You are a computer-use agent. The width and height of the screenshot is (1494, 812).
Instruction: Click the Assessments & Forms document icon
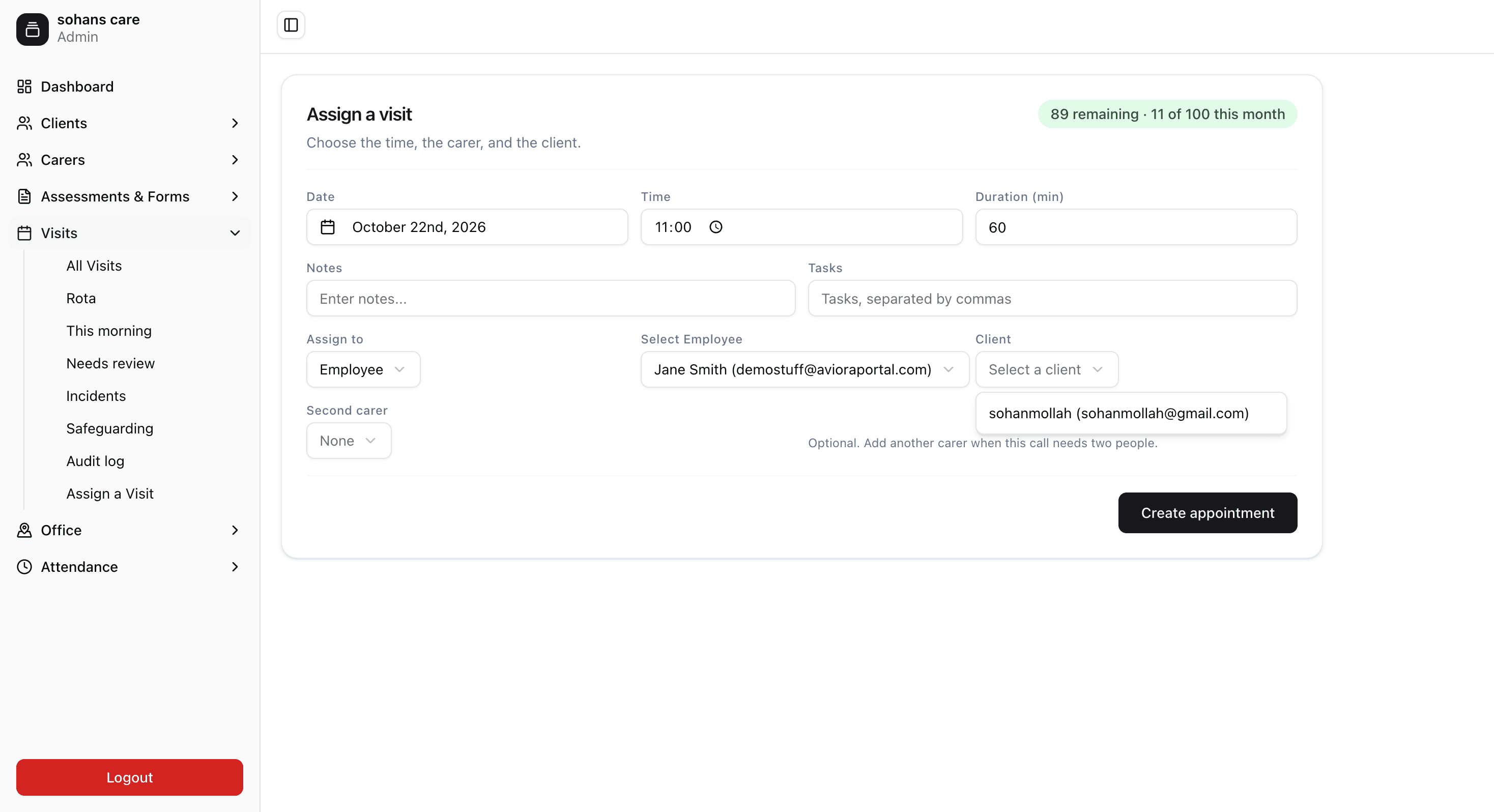click(24, 196)
